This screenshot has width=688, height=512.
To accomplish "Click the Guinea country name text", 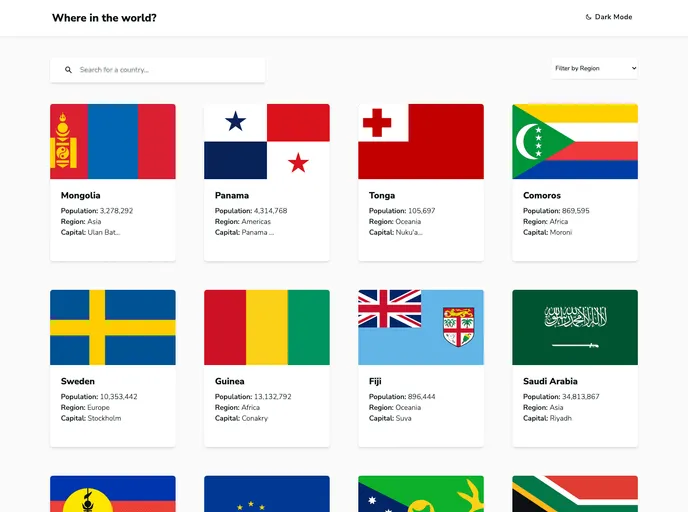I will point(229,381).
